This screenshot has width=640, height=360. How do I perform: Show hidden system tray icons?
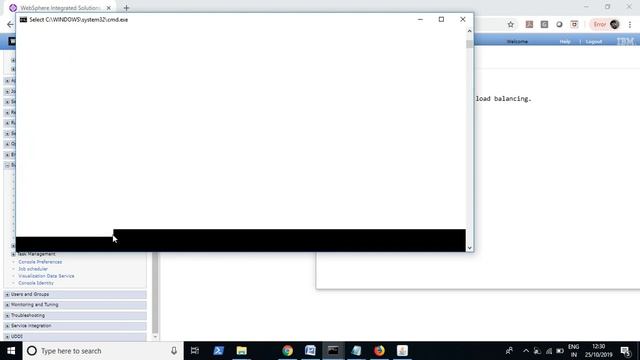526,351
